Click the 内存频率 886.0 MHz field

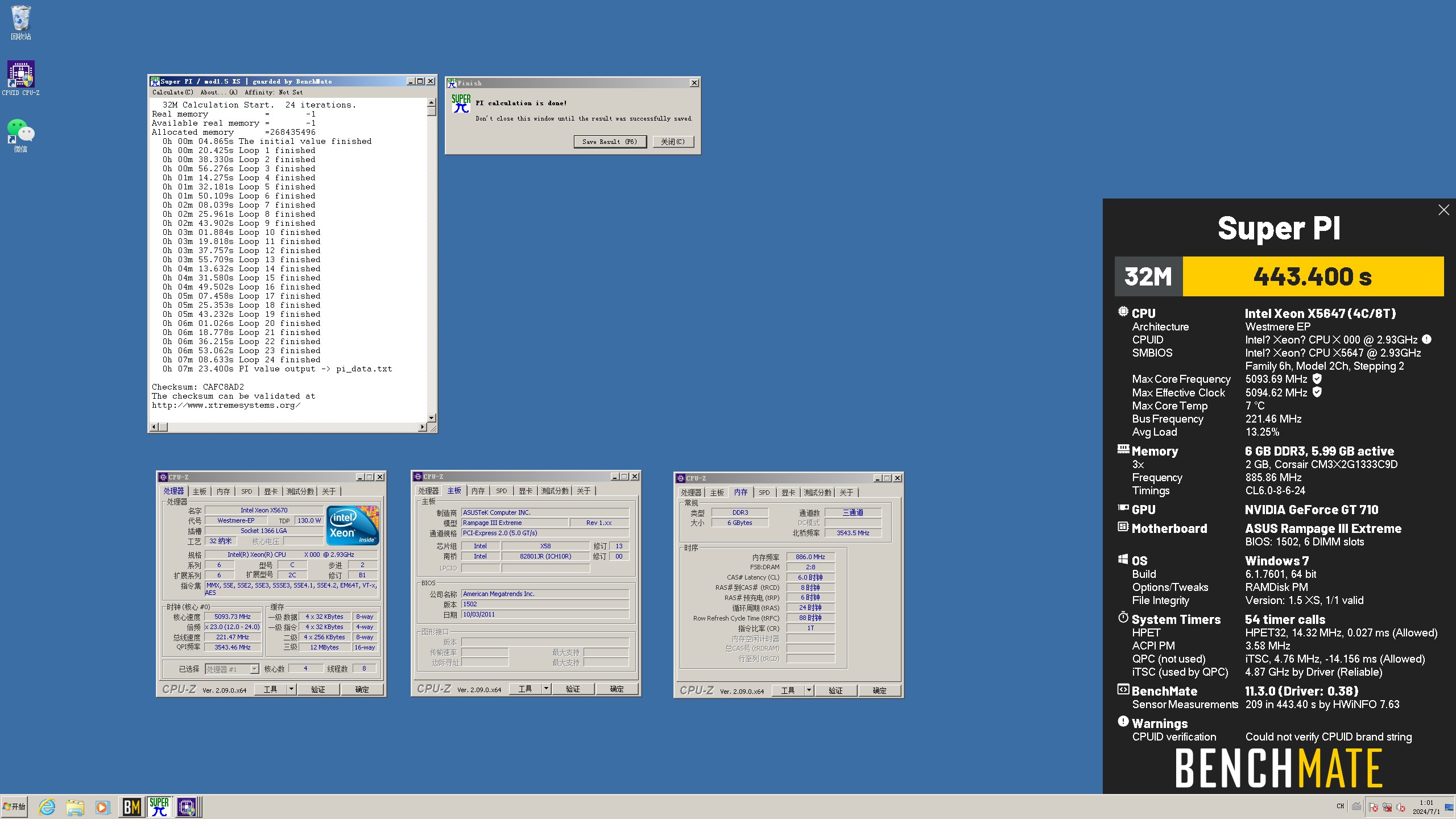tap(810, 557)
